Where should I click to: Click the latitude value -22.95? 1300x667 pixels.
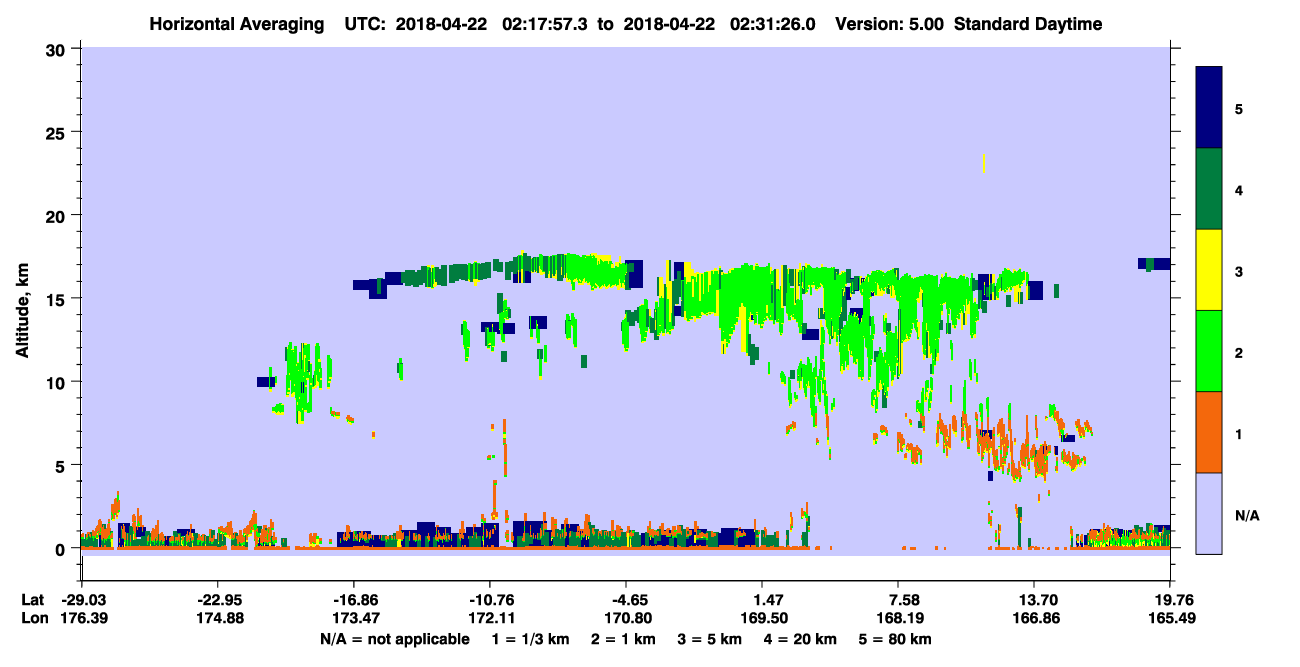(218, 600)
